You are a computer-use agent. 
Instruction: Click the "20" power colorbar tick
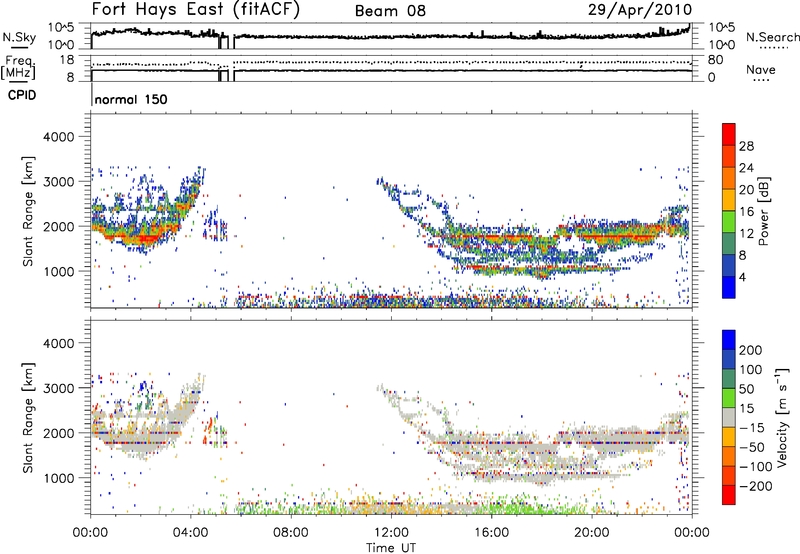click(746, 190)
